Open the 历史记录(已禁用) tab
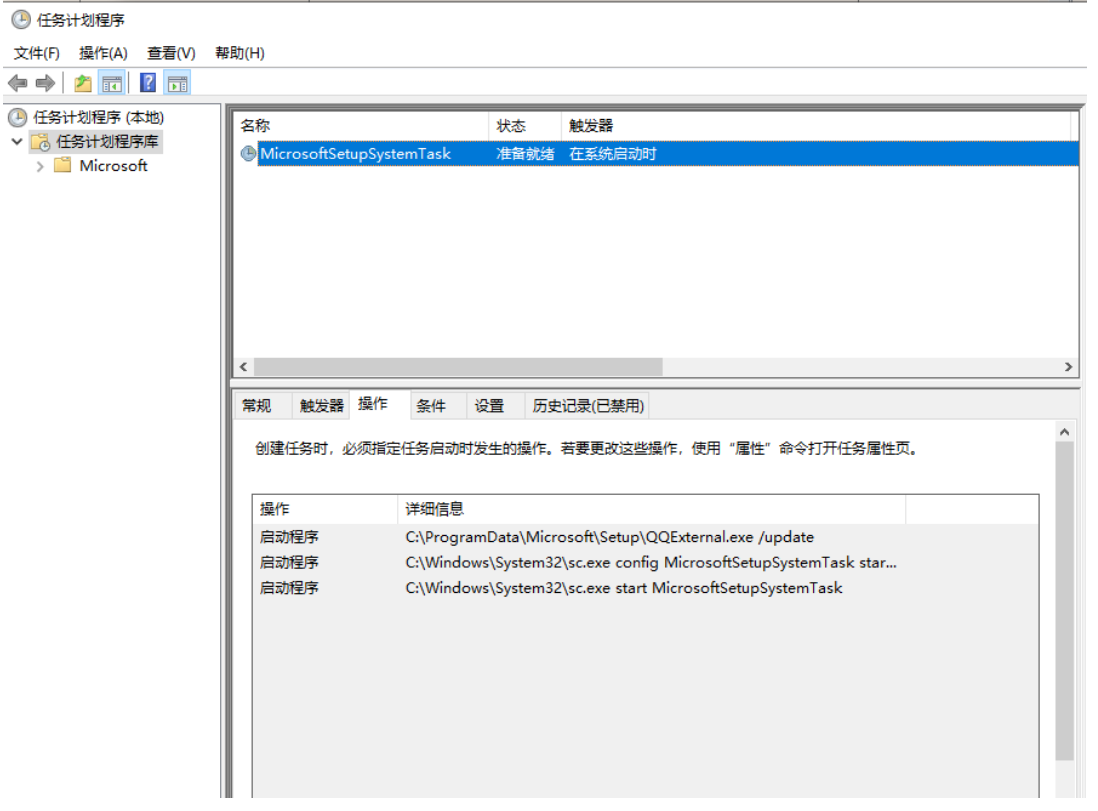The image size is (1098, 811). (588, 406)
